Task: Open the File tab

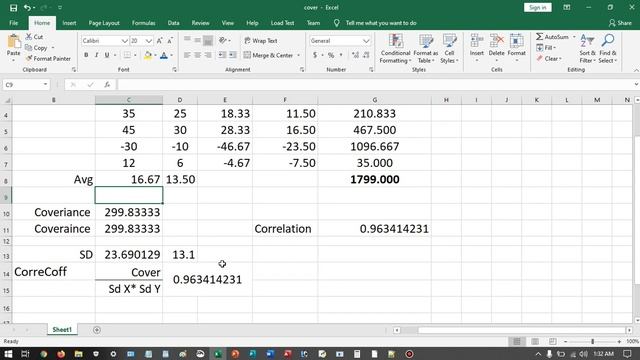Action: click(x=13, y=23)
